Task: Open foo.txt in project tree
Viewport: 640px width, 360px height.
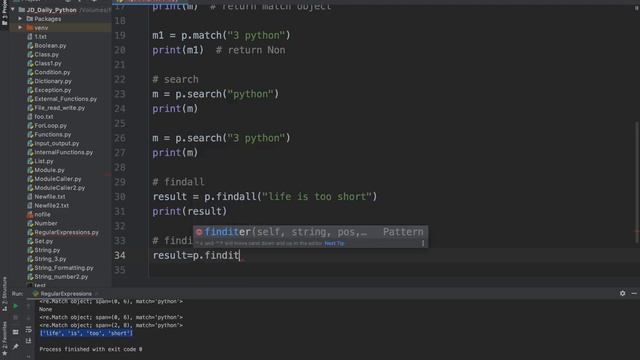Action: point(40,117)
